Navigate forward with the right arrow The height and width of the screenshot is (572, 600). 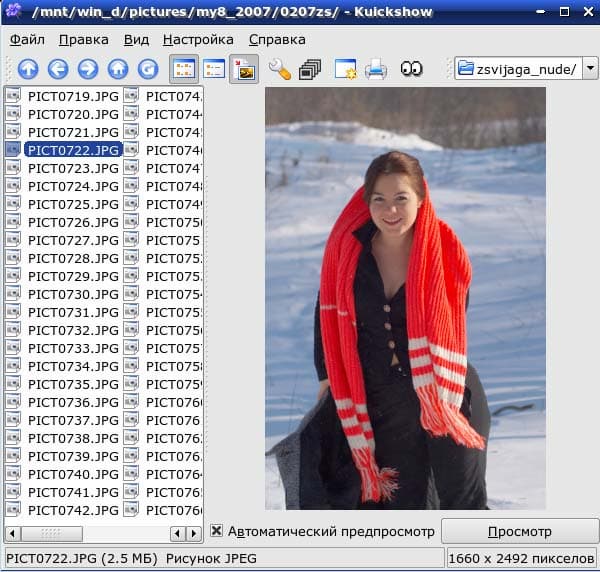point(88,69)
